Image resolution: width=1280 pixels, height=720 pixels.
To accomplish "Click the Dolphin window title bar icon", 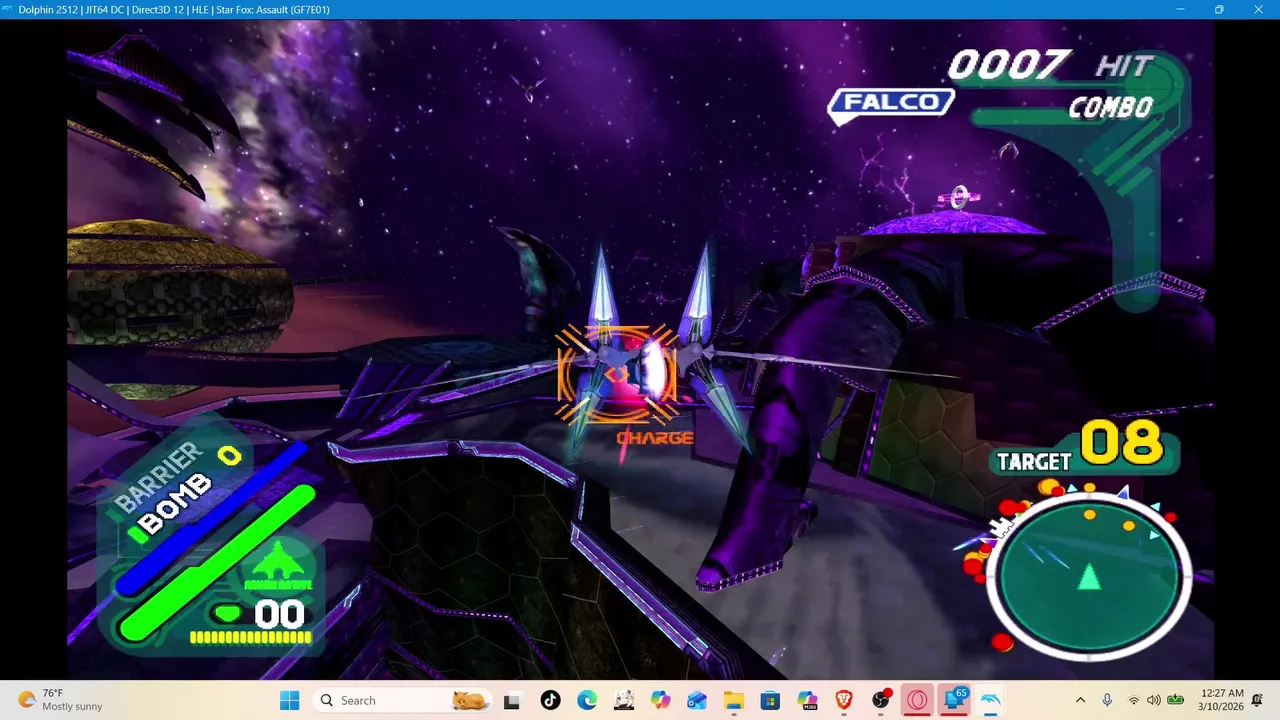I will [9, 9].
